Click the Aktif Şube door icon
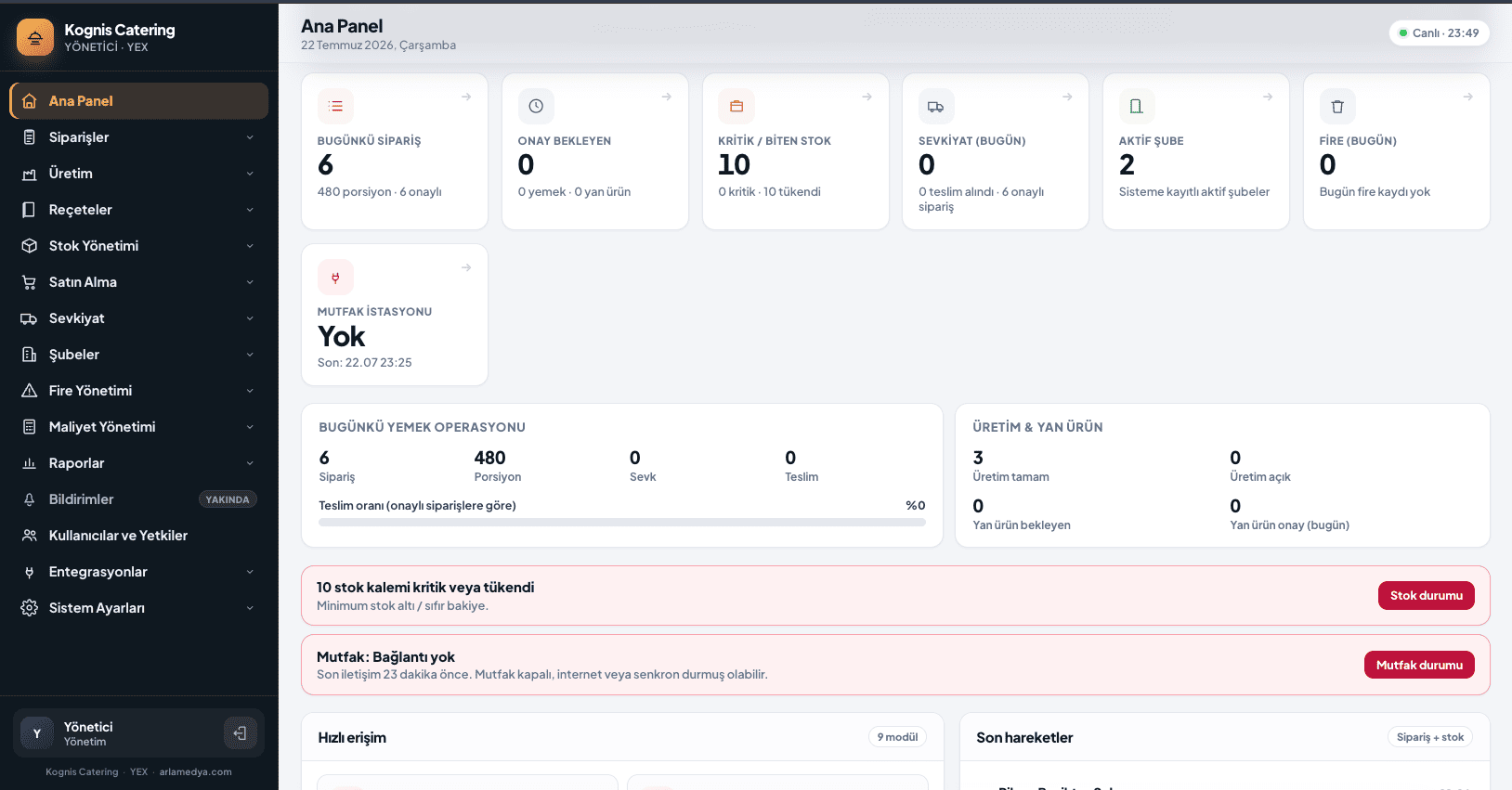1512x790 pixels. 1137,107
